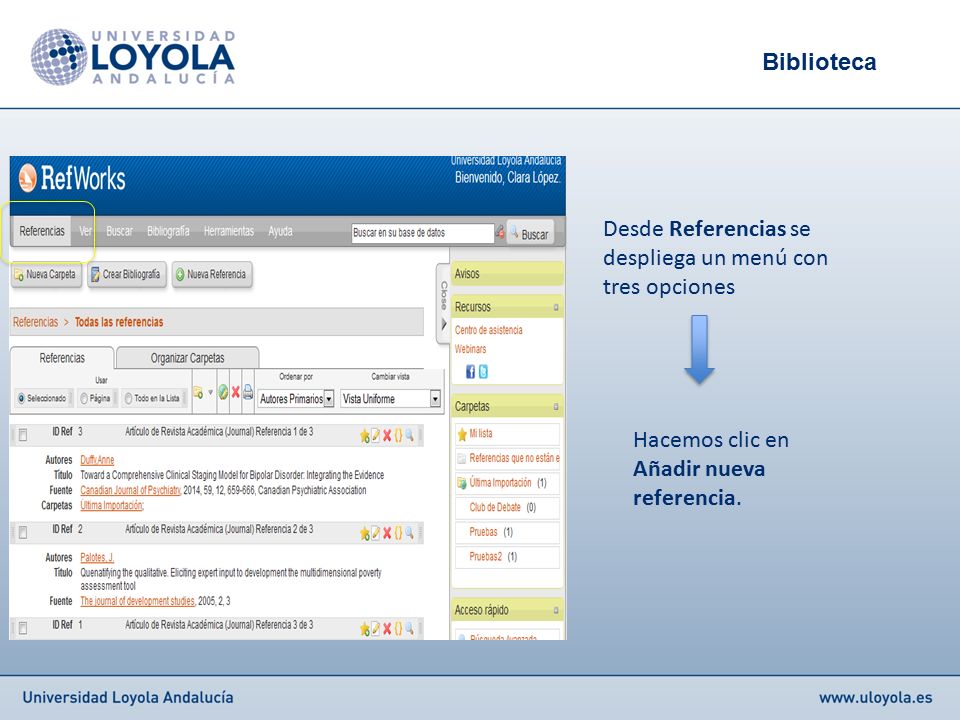The width and height of the screenshot is (960, 720).
Task: Click the Buscar search button
Action: (x=530, y=233)
